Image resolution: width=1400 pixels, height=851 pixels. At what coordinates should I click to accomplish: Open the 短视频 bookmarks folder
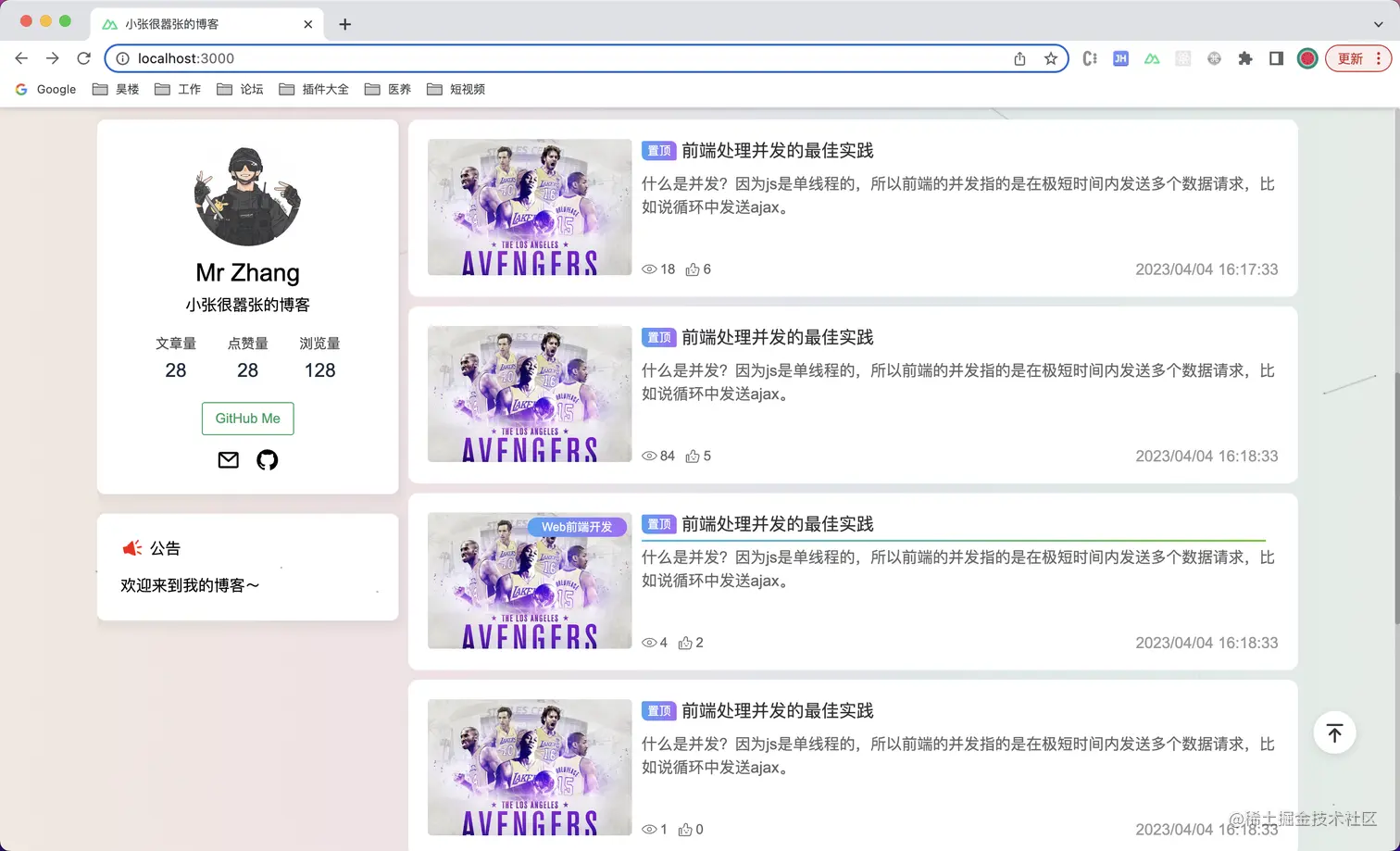456,89
